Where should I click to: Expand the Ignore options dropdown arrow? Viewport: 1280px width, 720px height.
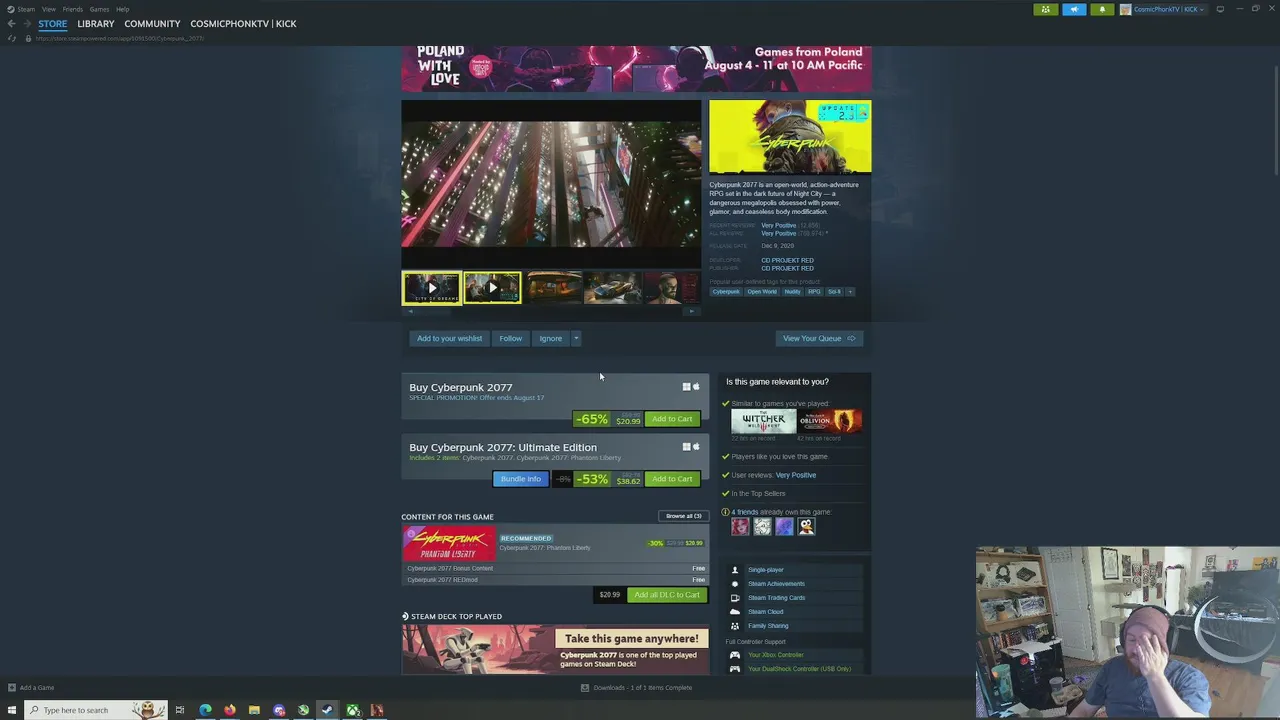point(576,338)
